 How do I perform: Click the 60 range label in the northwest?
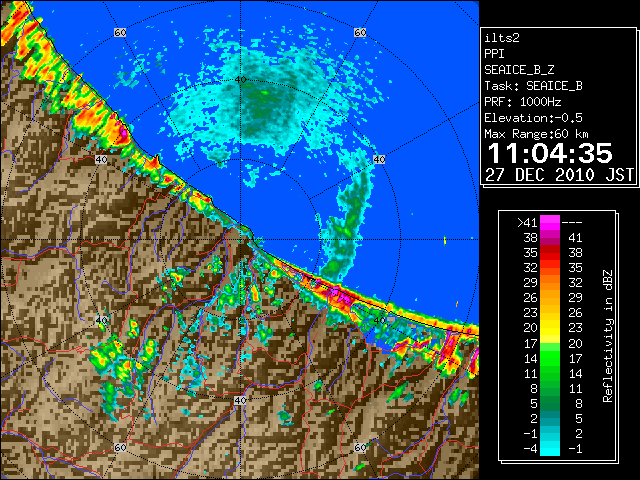pos(120,32)
